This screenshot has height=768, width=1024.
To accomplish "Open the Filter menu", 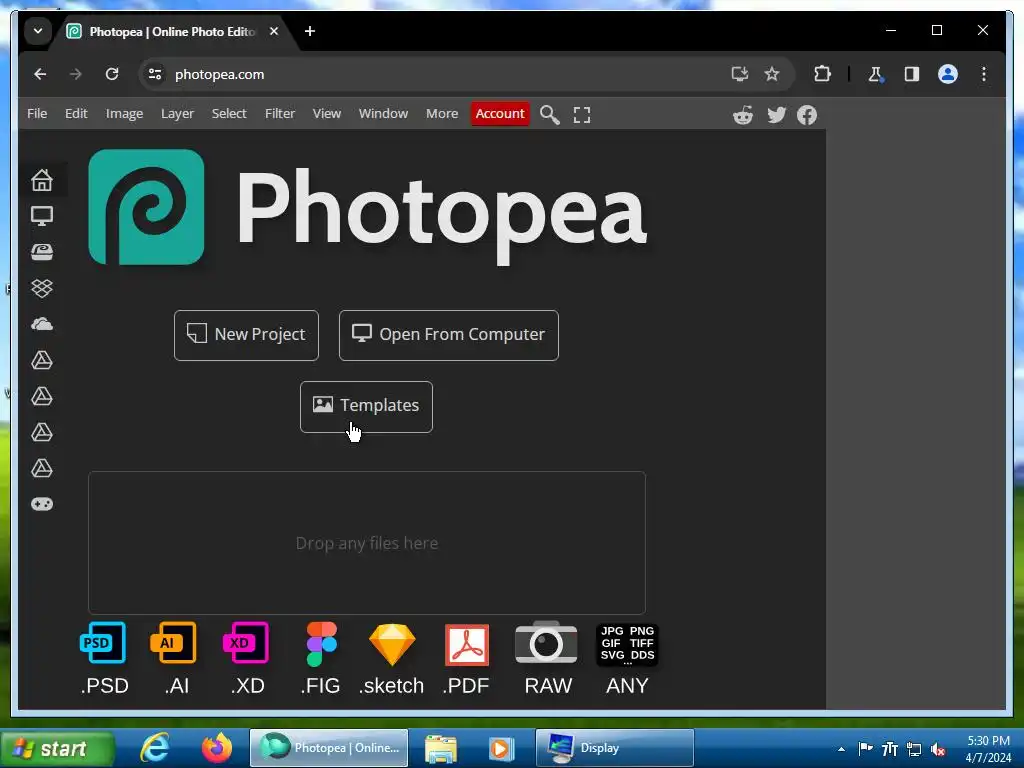I will coord(280,114).
